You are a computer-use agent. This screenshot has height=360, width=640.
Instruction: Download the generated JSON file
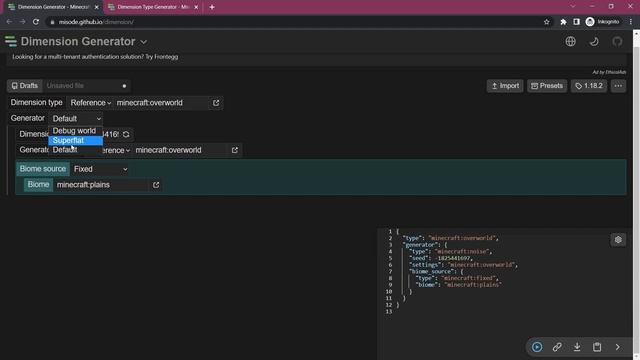tap(577, 347)
